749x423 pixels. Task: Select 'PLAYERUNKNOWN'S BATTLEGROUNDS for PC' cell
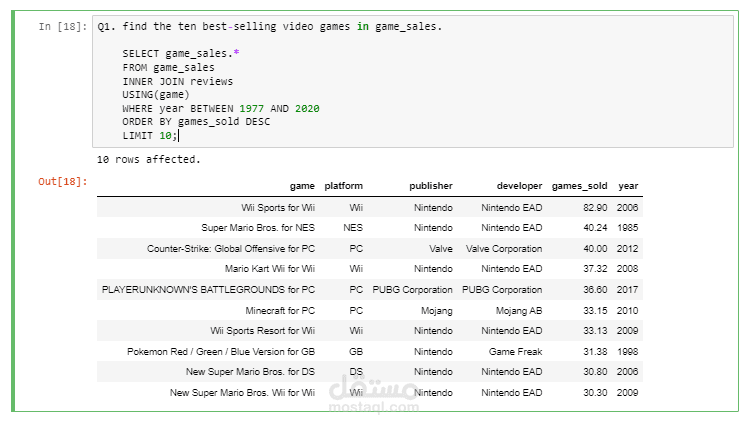click(208, 290)
